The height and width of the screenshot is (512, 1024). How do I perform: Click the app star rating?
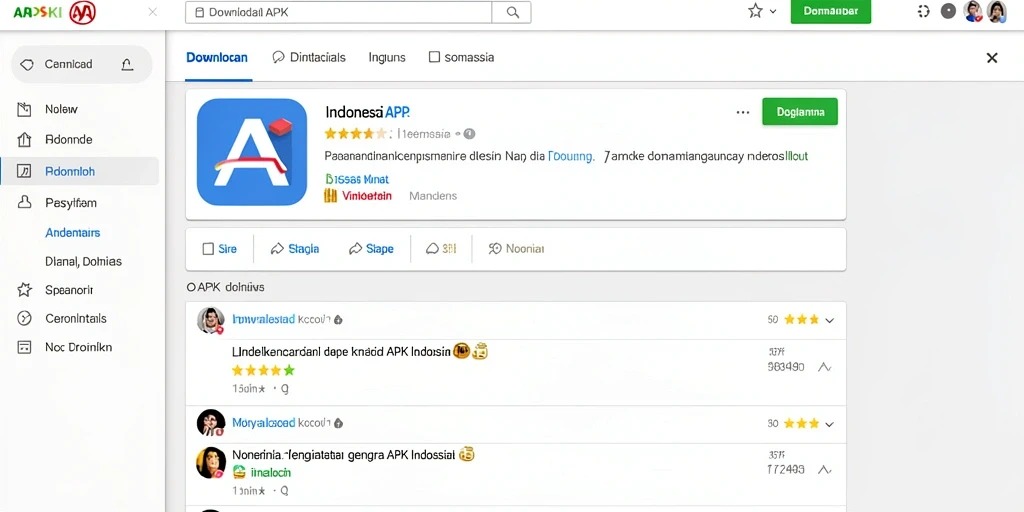click(x=356, y=134)
